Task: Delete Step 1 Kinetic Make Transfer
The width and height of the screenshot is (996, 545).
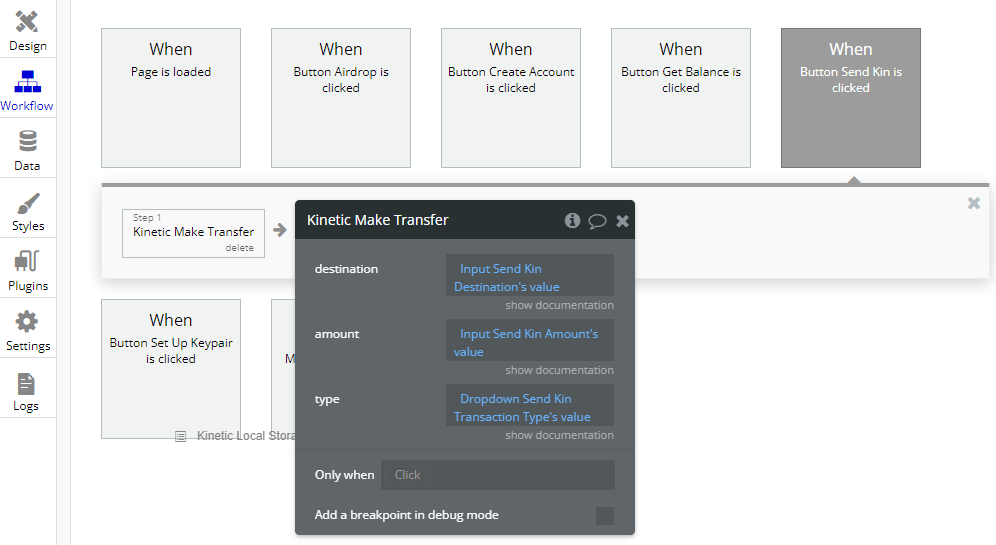Action: click(239, 248)
